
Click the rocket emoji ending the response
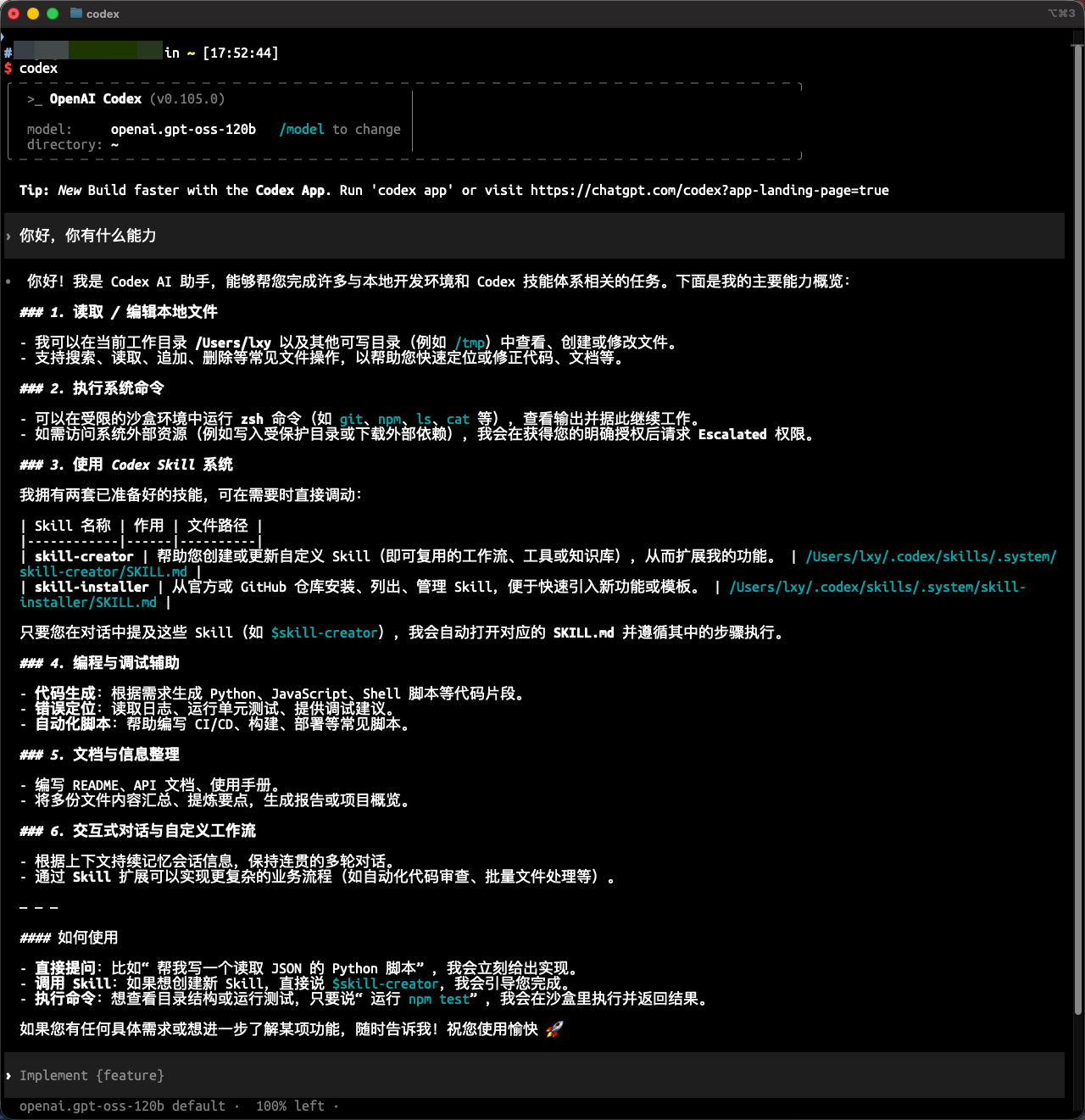(x=554, y=1029)
